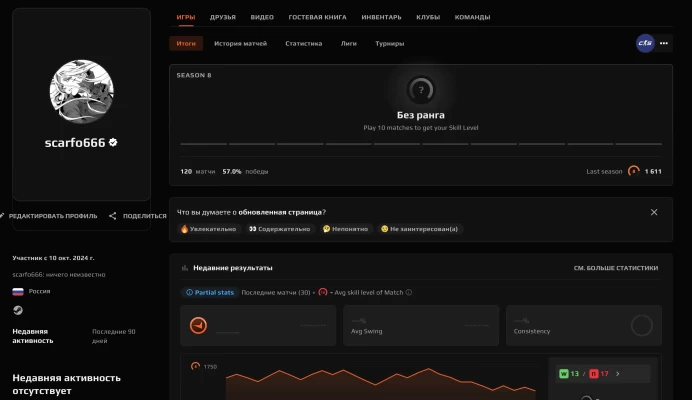Choose the Содержательно feedback option
Image resolution: width=692 pixels, height=400 pixels.
tap(279, 229)
